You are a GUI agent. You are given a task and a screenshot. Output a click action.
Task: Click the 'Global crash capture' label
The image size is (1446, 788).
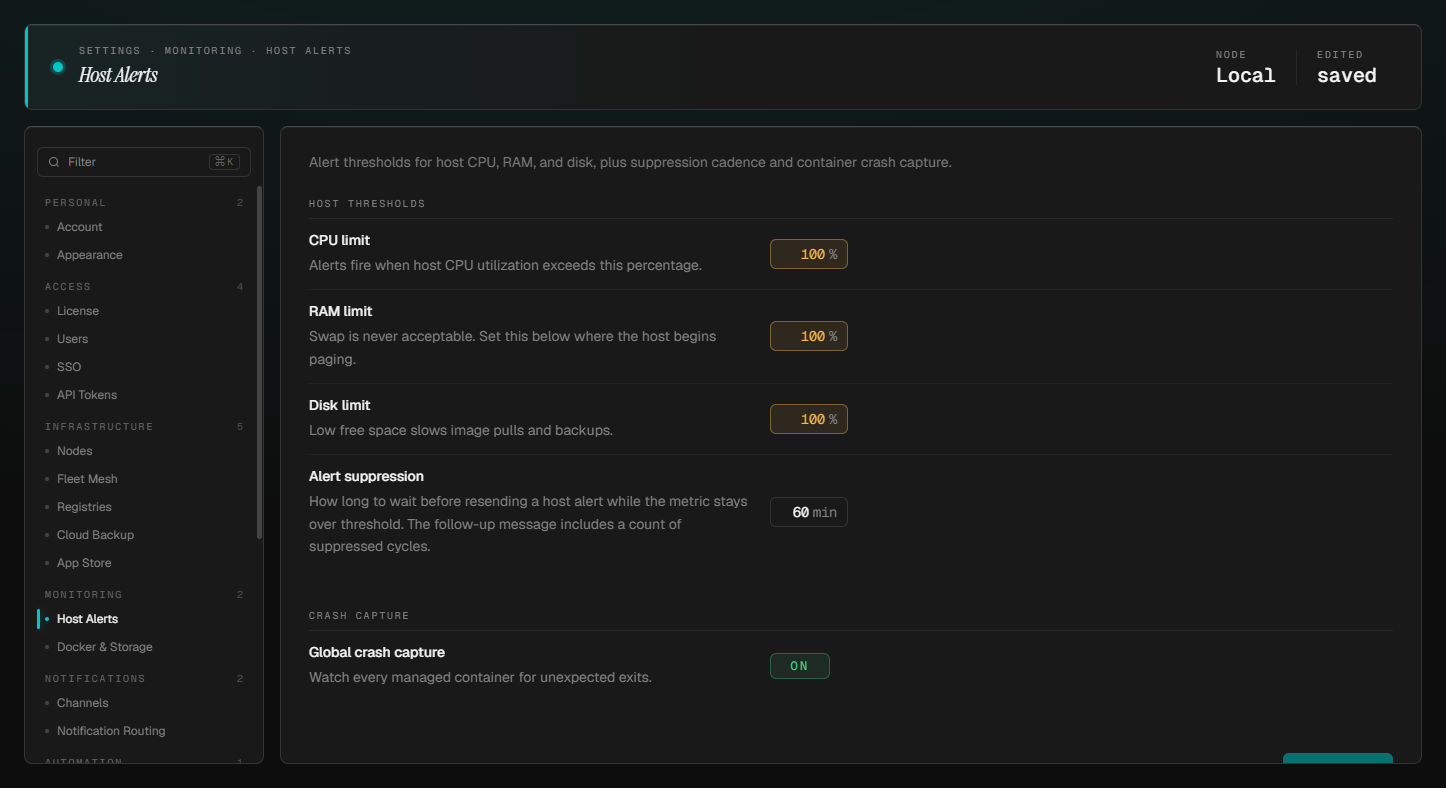pos(377,653)
